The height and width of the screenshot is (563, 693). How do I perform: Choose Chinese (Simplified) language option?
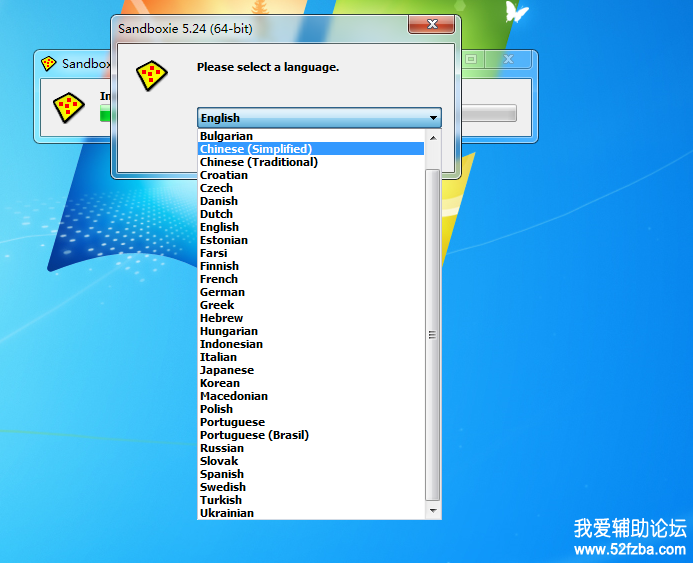pos(311,149)
